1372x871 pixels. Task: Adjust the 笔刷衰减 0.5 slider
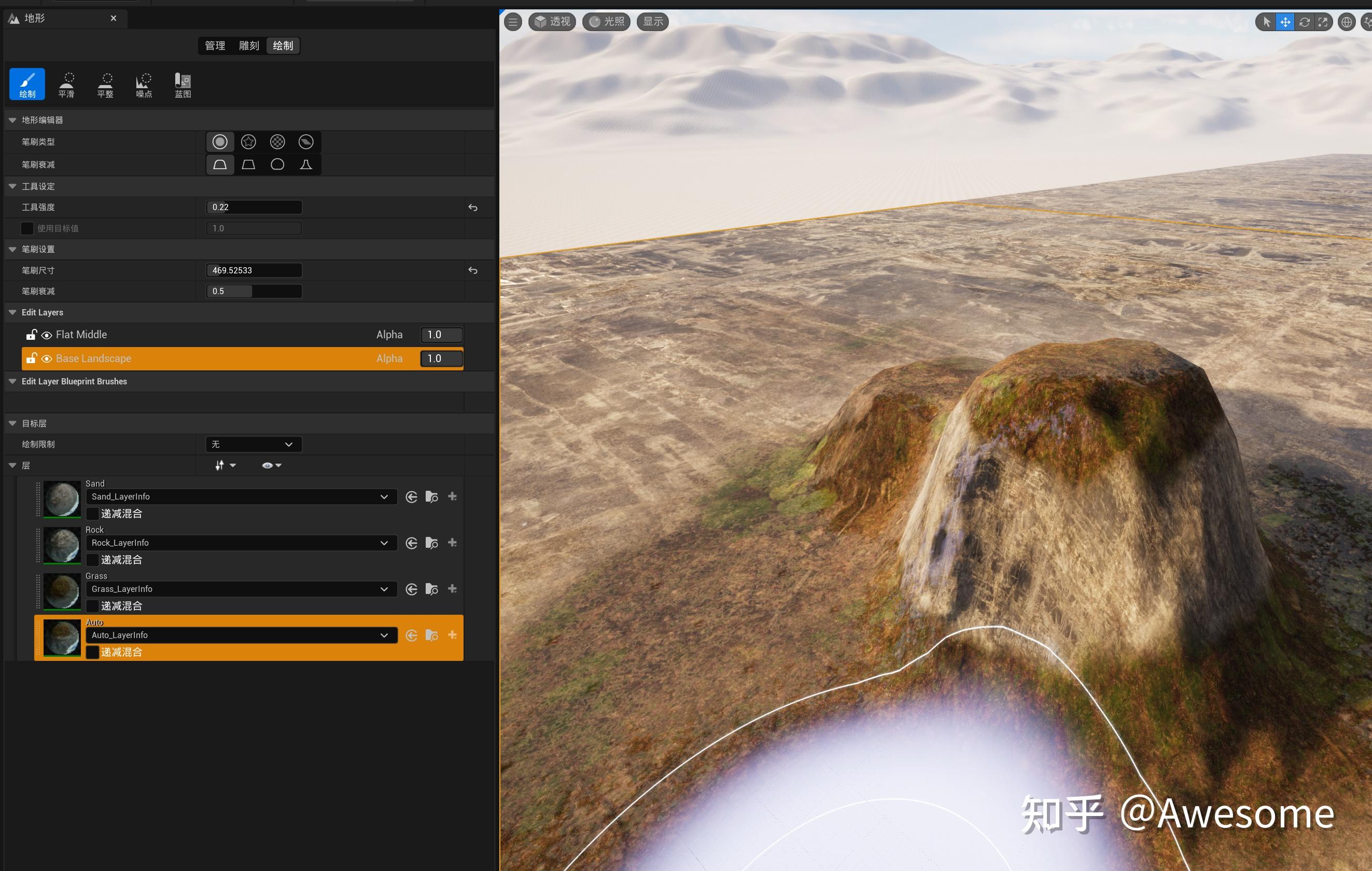[x=254, y=291]
